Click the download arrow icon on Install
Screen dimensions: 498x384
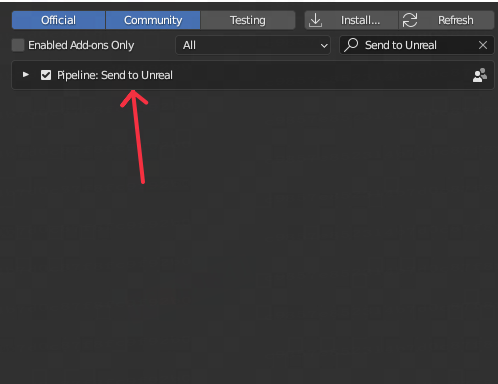pyautogui.click(x=315, y=20)
